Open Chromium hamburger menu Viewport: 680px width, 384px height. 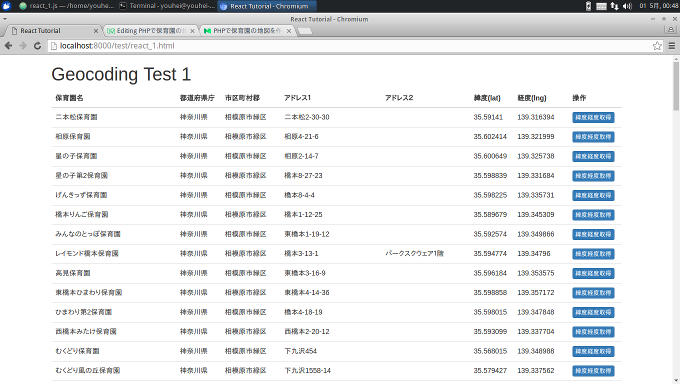(672, 46)
